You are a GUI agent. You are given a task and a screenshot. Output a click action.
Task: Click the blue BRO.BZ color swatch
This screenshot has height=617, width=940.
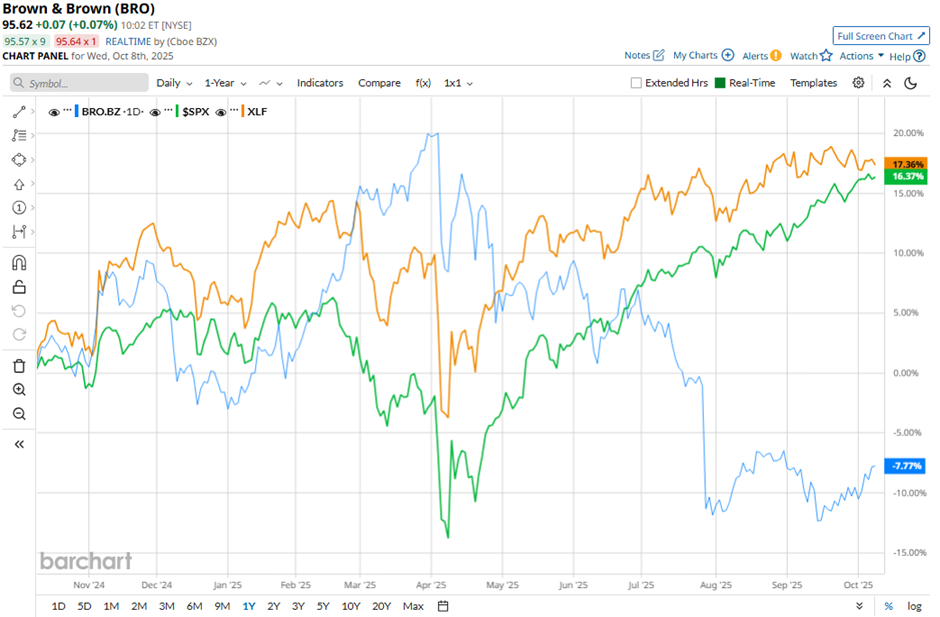(x=77, y=112)
